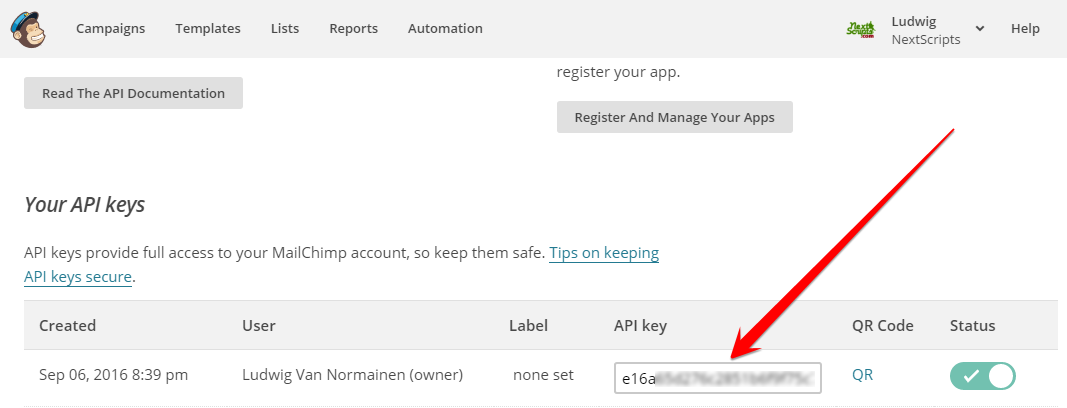Click the Ludwig username text
This screenshot has height=408, width=1067.
pyautogui.click(x=913, y=21)
